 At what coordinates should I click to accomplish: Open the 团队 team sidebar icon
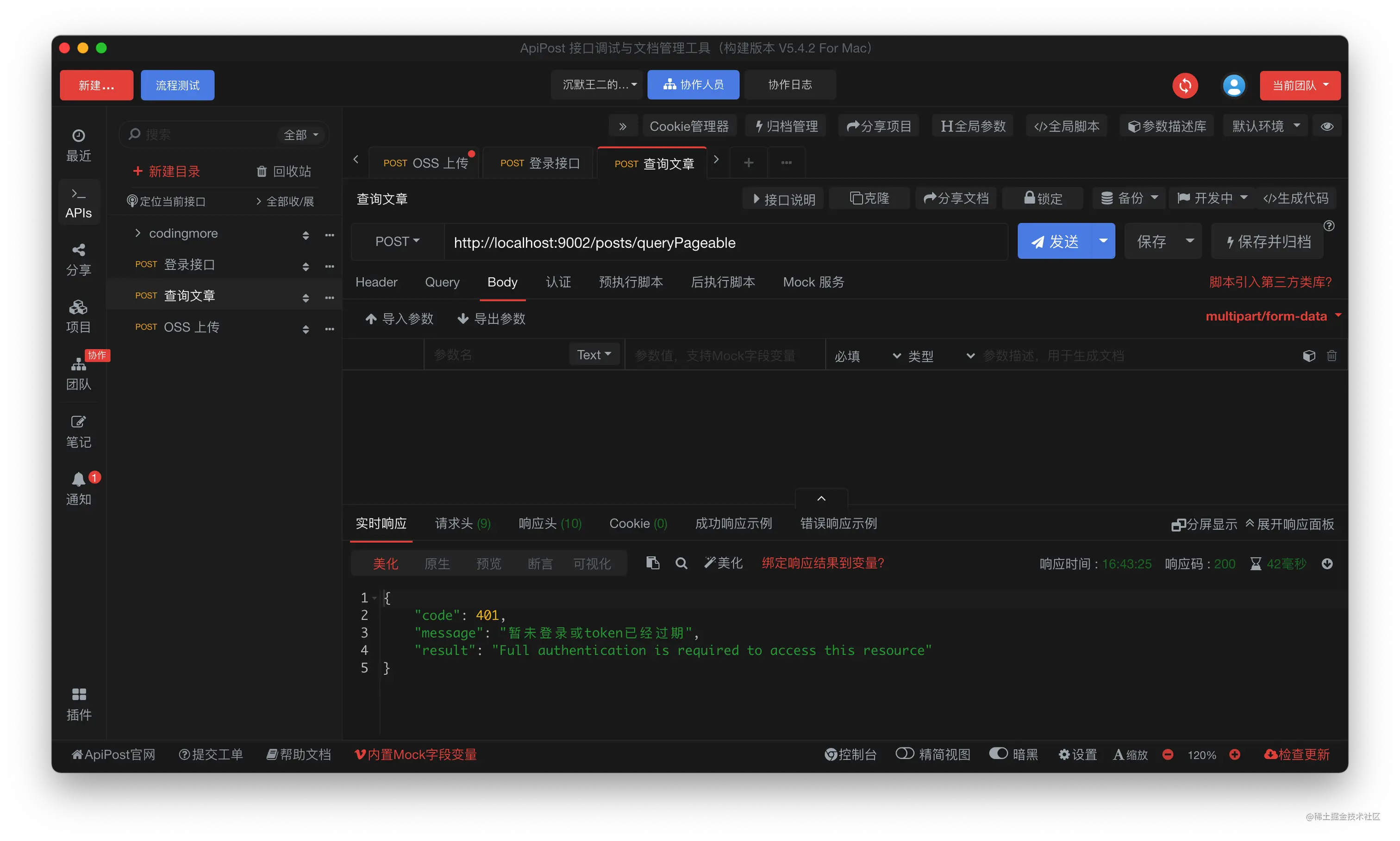click(x=78, y=374)
